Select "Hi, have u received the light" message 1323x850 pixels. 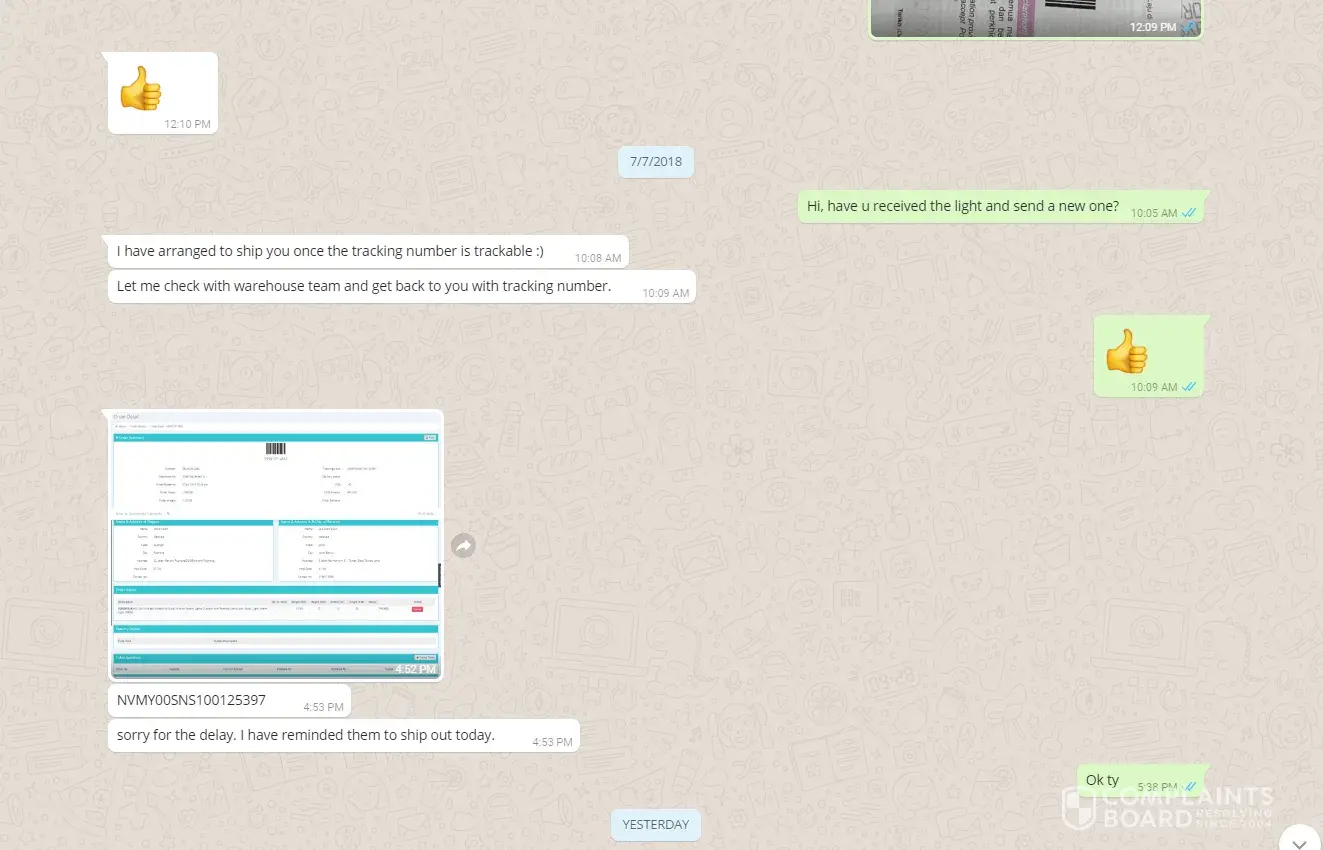point(963,206)
